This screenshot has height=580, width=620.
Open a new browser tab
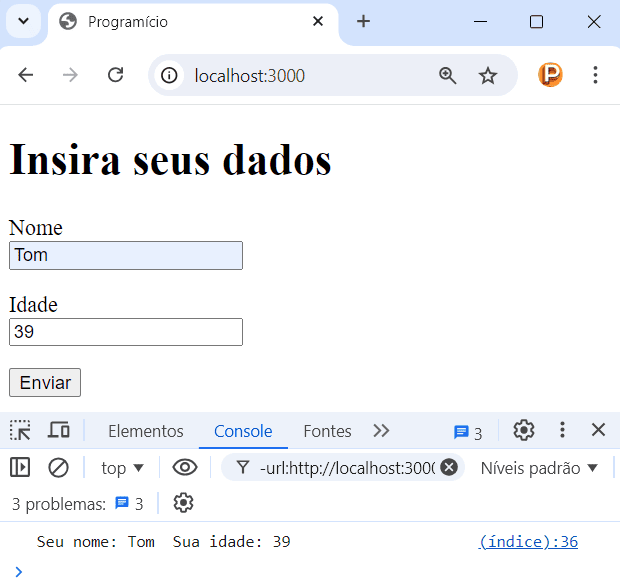click(x=363, y=21)
